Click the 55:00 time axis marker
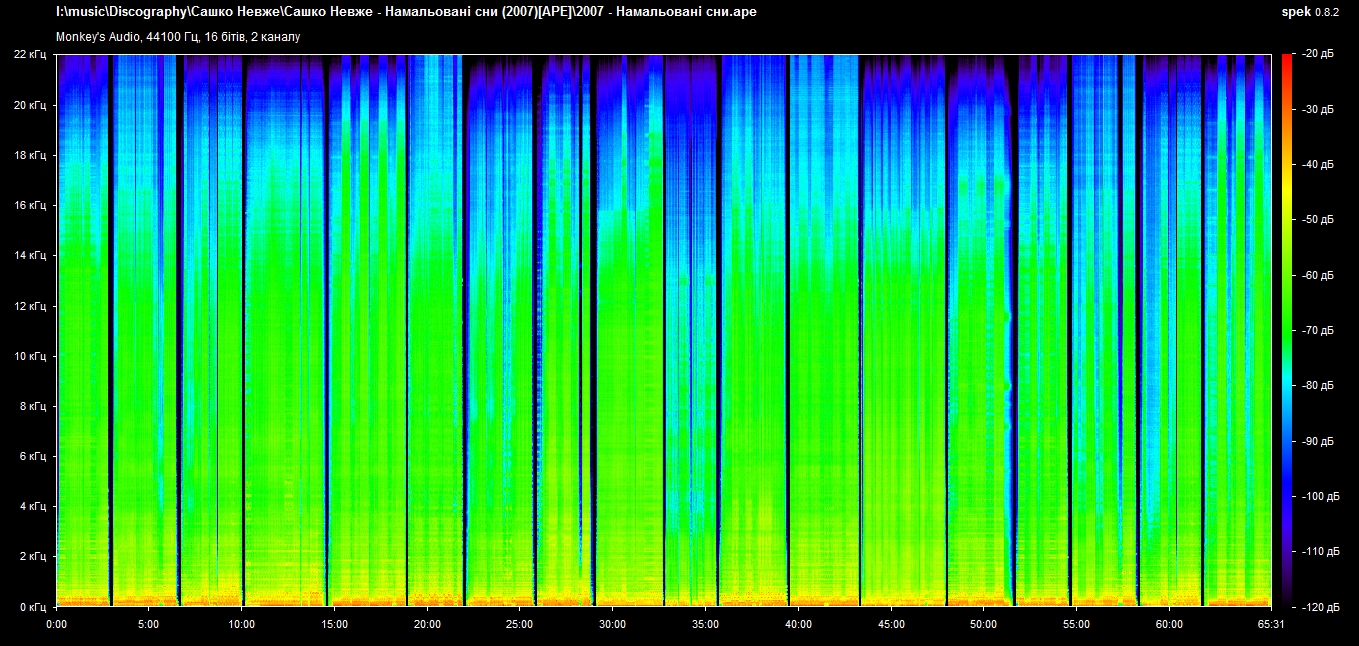The image size is (1359, 646). click(x=1076, y=623)
